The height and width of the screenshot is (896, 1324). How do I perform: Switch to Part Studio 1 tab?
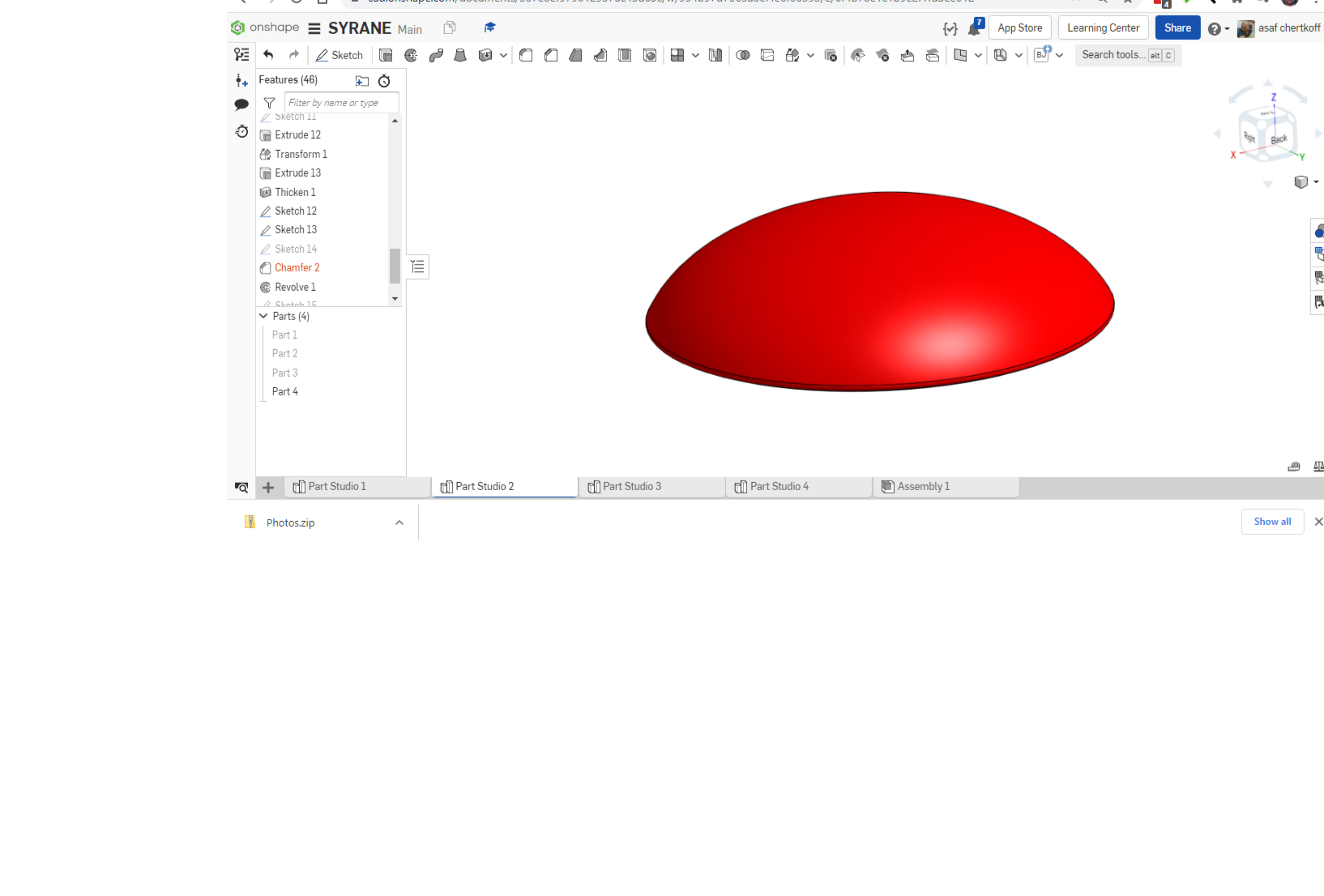coord(357,487)
